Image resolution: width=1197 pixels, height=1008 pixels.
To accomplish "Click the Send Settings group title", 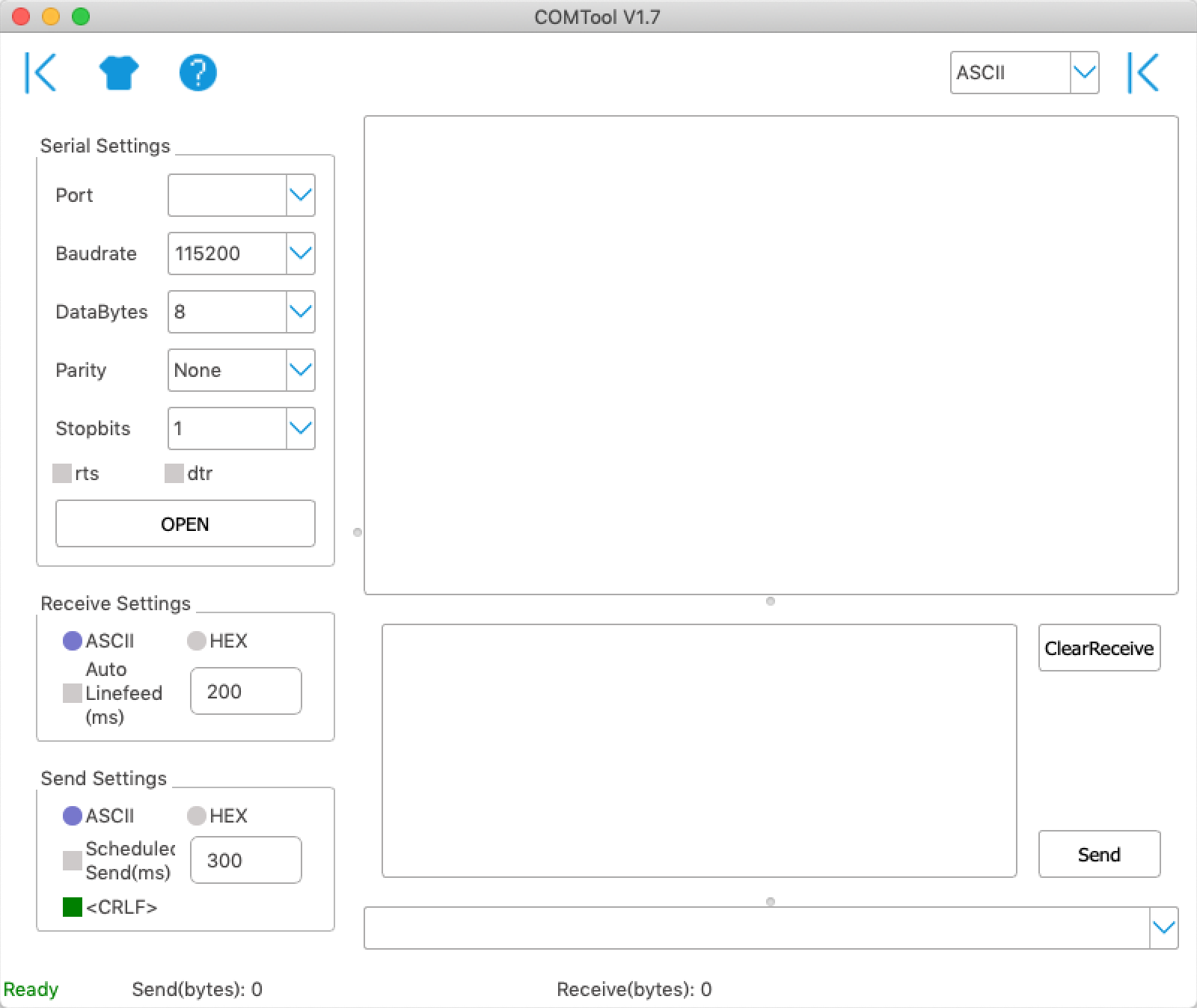I will 104,778.
